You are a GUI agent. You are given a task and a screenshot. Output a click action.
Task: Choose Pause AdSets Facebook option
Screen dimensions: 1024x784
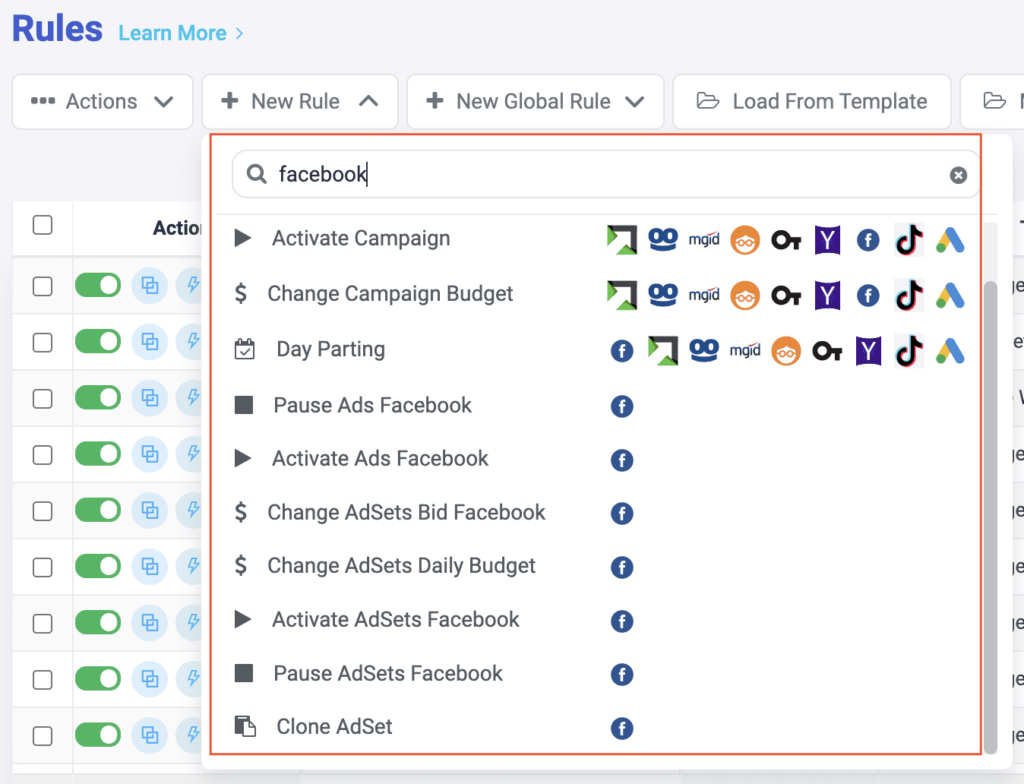[388, 674]
